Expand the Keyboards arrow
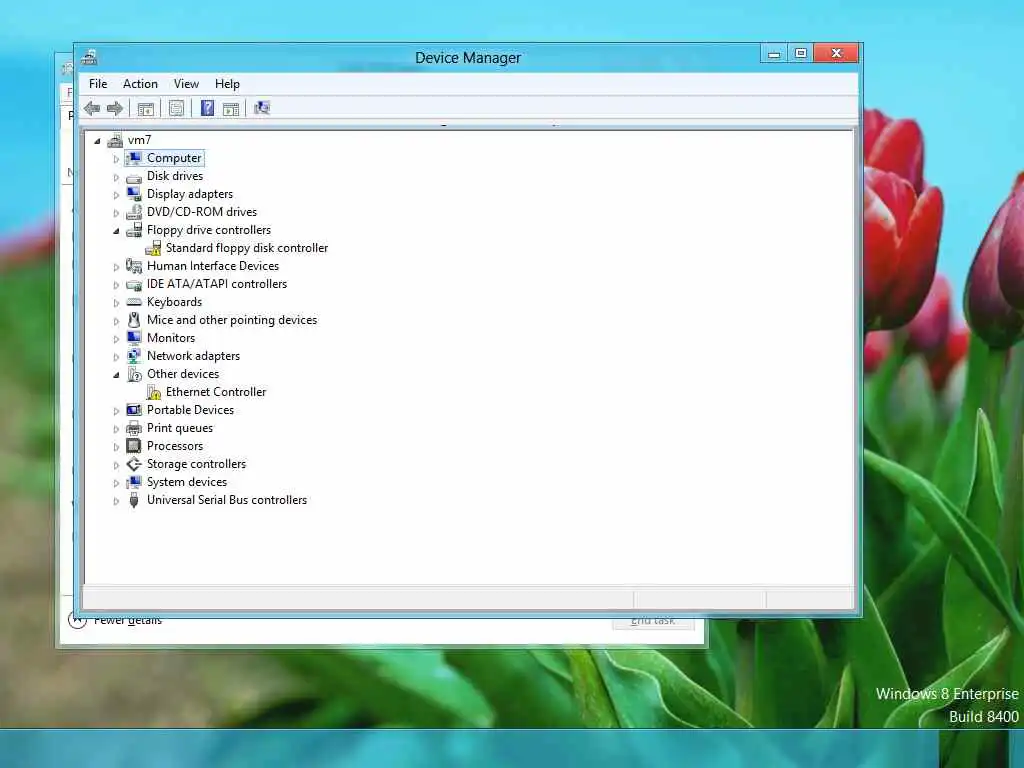Viewport: 1024px width, 768px height. pos(116,303)
